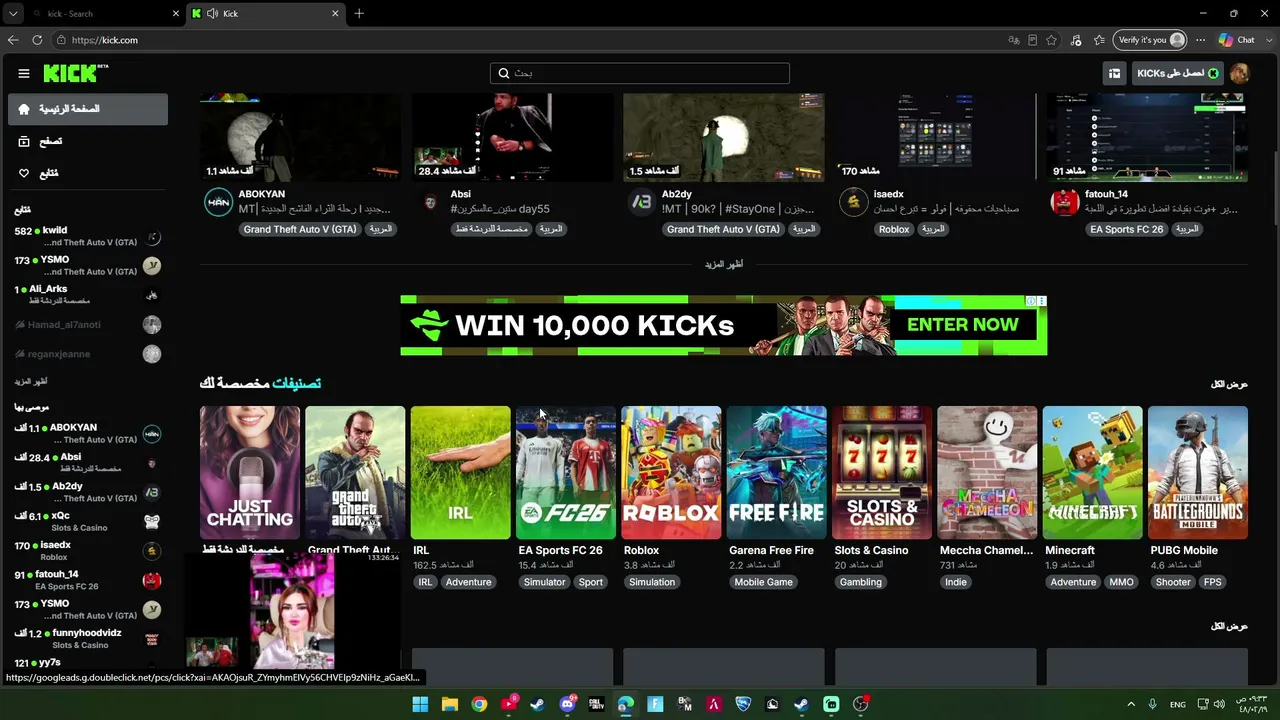Viewport: 1280px width, 720px height.
Task: Click ENTER NOW on Win KICKs banner
Action: click(x=962, y=325)
